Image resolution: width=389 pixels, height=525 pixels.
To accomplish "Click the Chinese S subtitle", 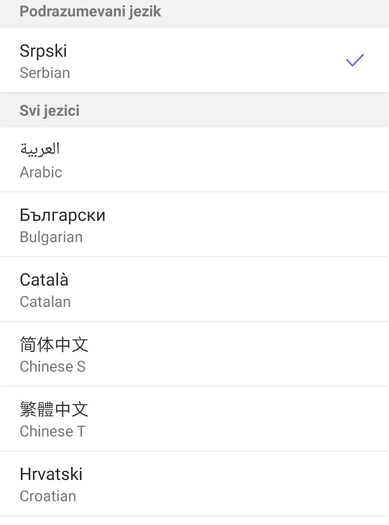I will point(53,367).
